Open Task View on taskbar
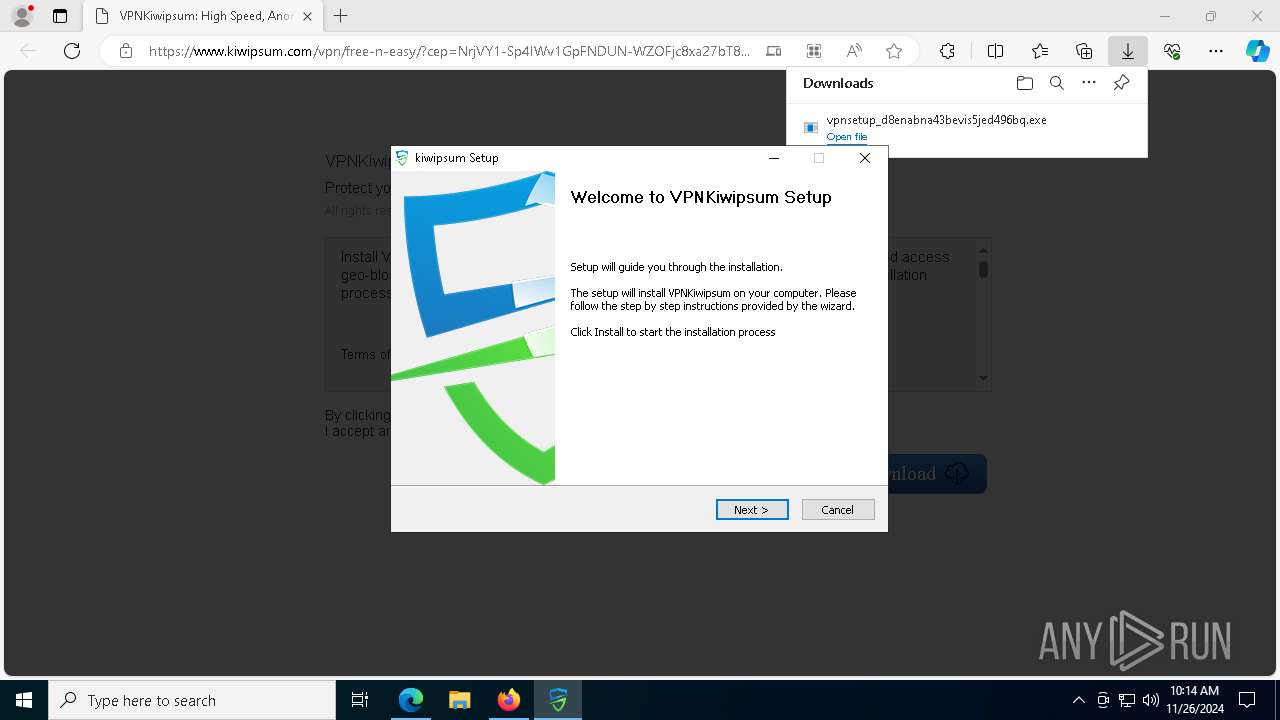1280x720 pixels. [360, 700]
